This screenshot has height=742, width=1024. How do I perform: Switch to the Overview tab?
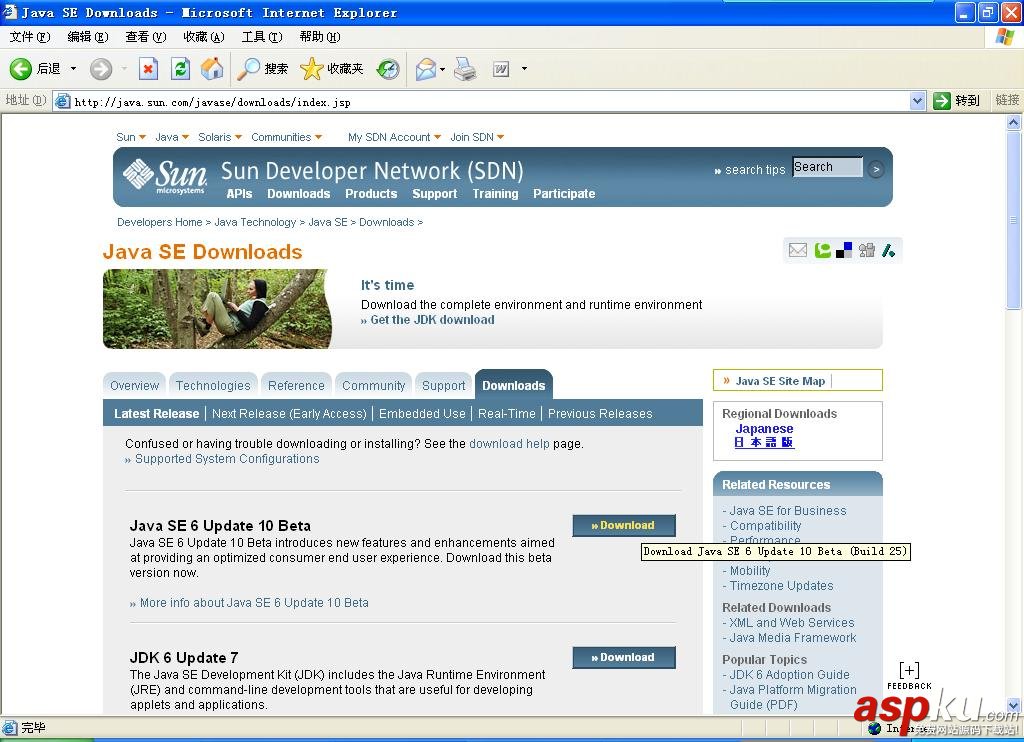[x=135, y=385]
